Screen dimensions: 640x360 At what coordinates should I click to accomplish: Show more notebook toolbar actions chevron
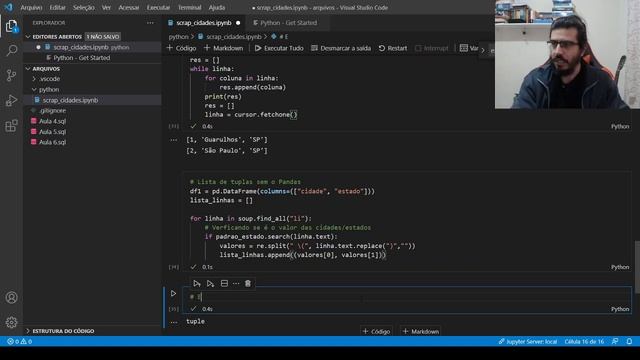(x=483, y=50)
